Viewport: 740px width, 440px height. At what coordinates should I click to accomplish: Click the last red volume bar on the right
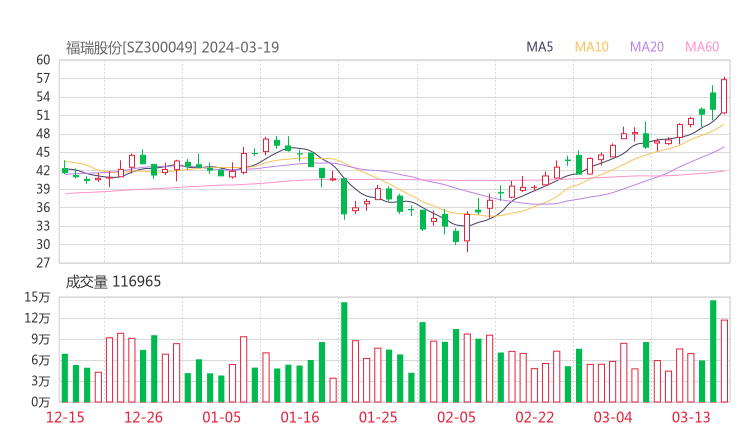(x=724, y=361)
